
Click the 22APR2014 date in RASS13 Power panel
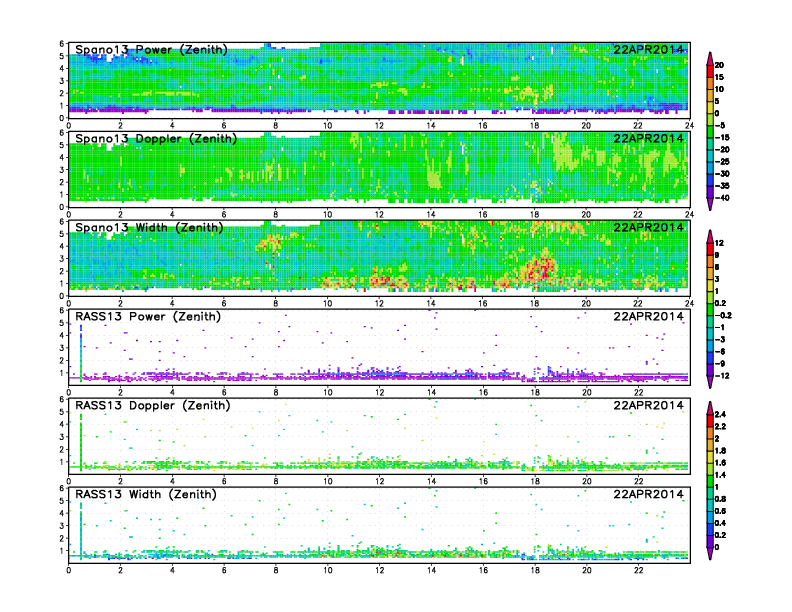(648, 317)
